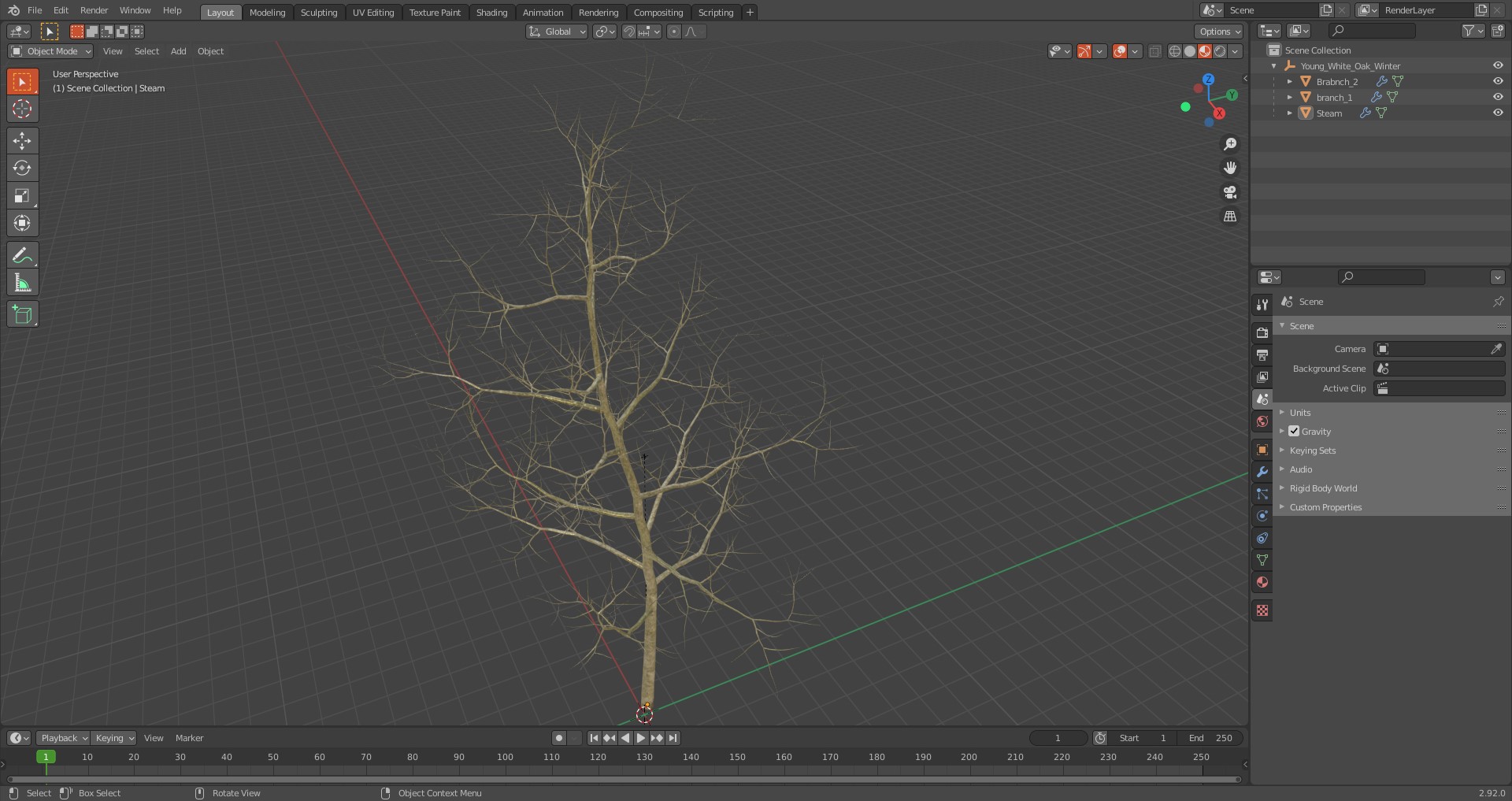This screenshot has width=1512, height=801.
Task: Activate the Move tool
Action: click(x=22, y=141)
